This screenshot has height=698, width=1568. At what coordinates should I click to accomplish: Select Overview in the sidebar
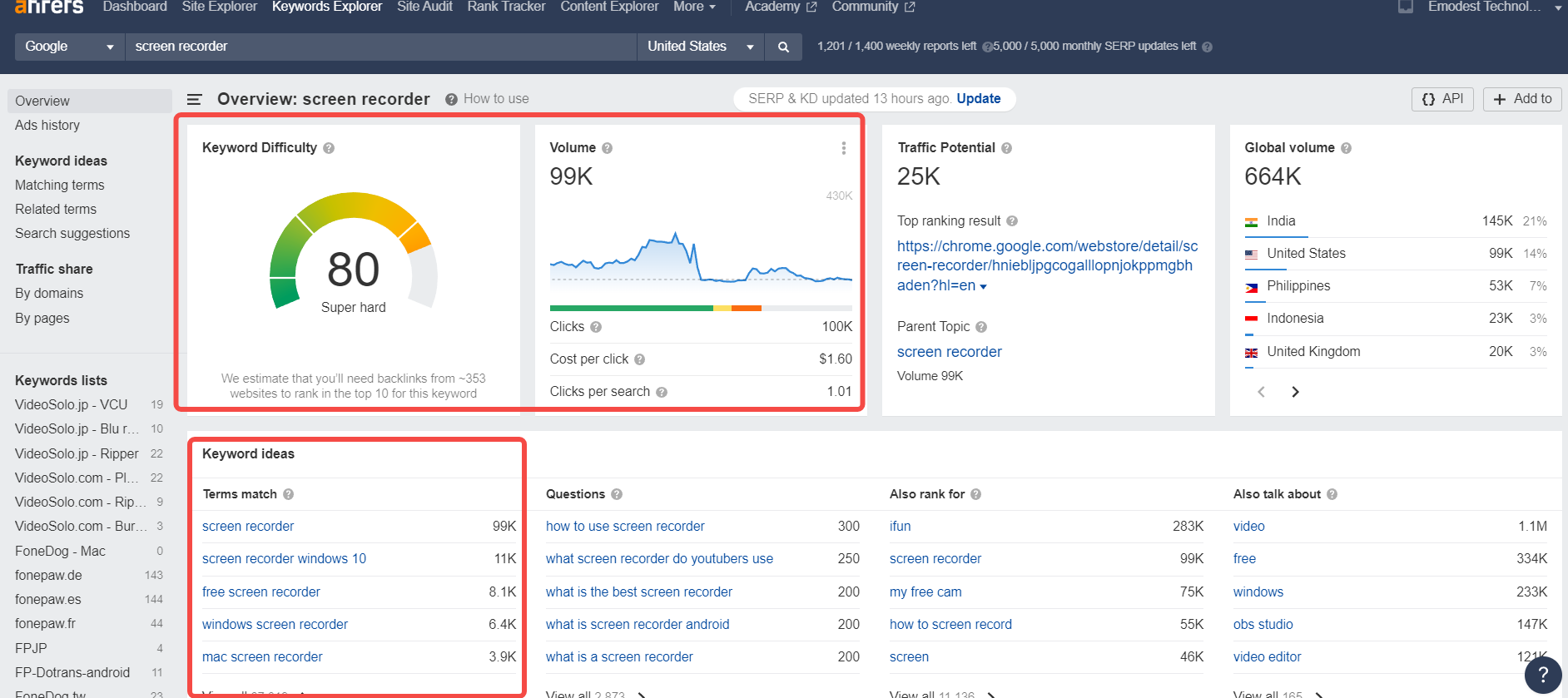90,101
